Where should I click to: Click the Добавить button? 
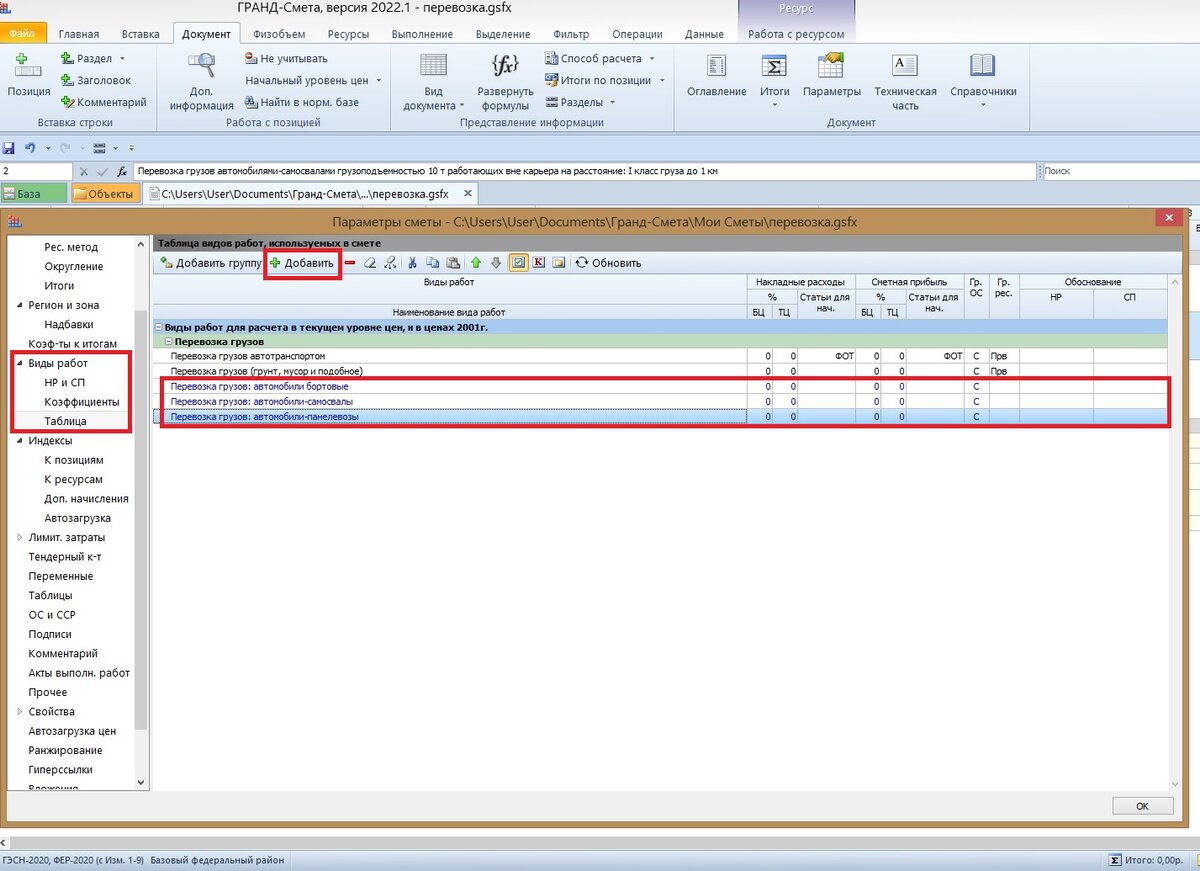click(302, 263)
